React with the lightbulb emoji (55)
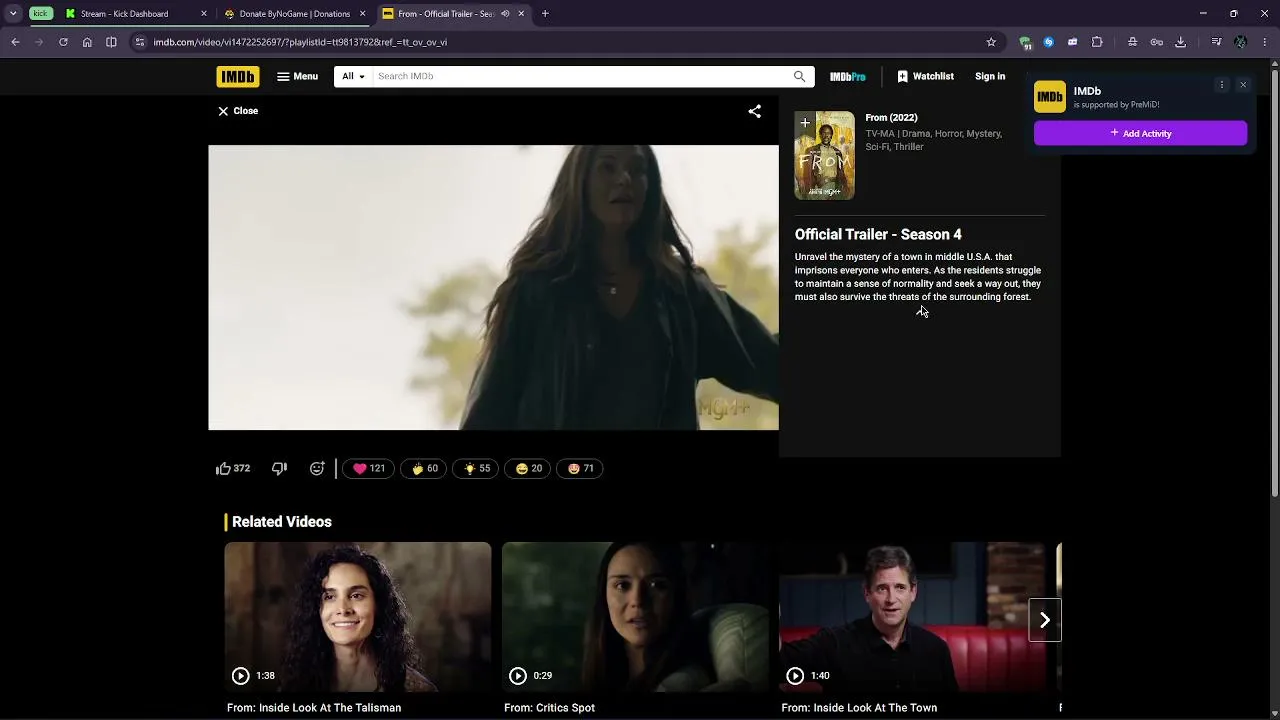This screenshot has height=720, width=1280. (x=477, y=468)
